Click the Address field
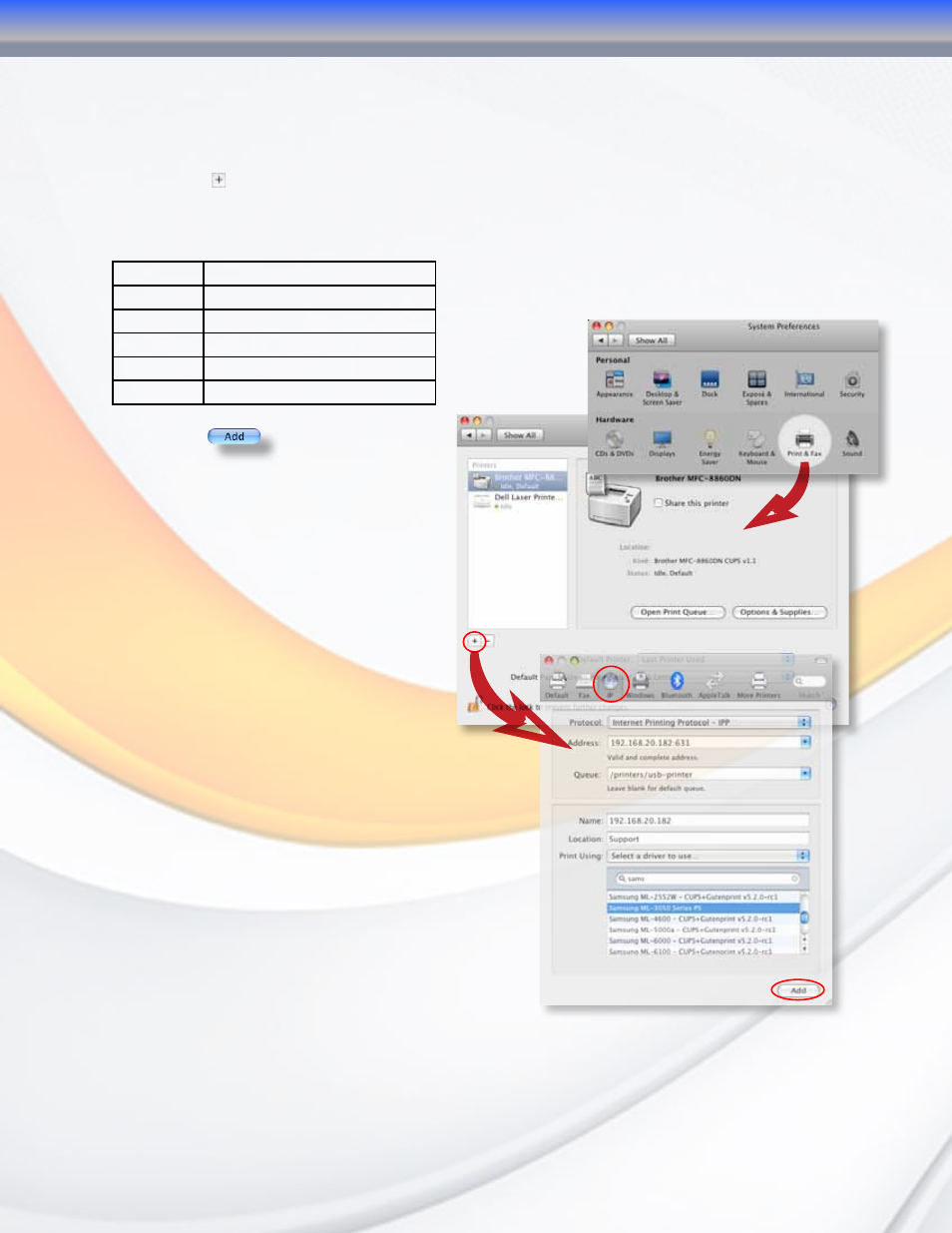This screenshot has height=1233, width=952. pyautogui.click(x=704, y=743)
